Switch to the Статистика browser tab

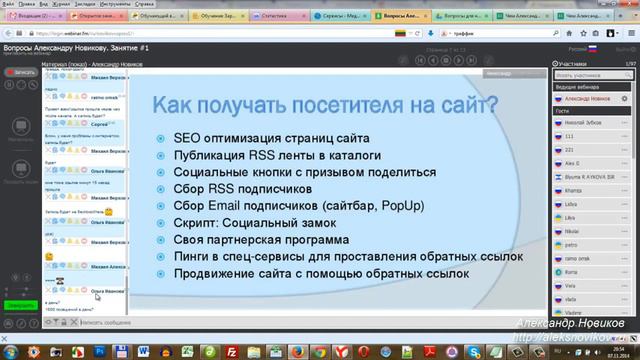(x=279, y=16)
